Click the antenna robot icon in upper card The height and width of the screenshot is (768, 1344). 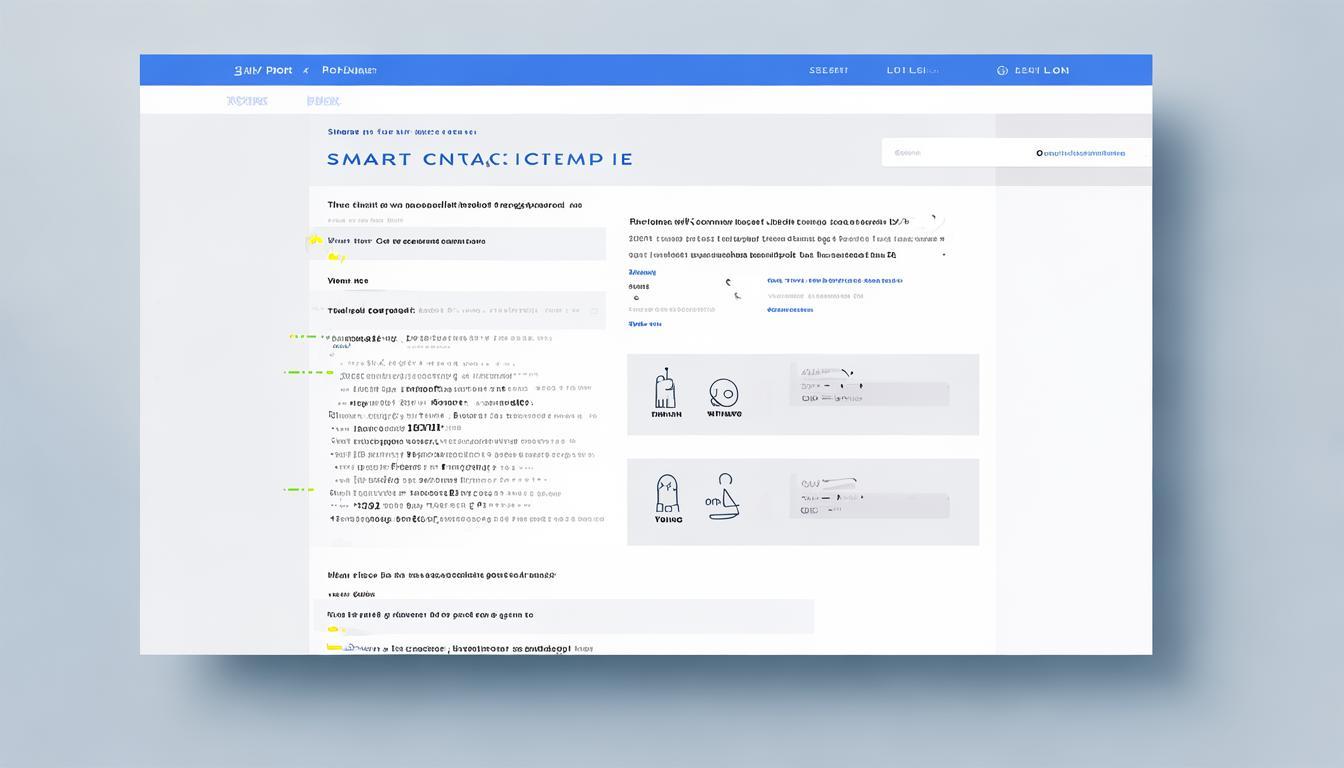pos(665,388)
